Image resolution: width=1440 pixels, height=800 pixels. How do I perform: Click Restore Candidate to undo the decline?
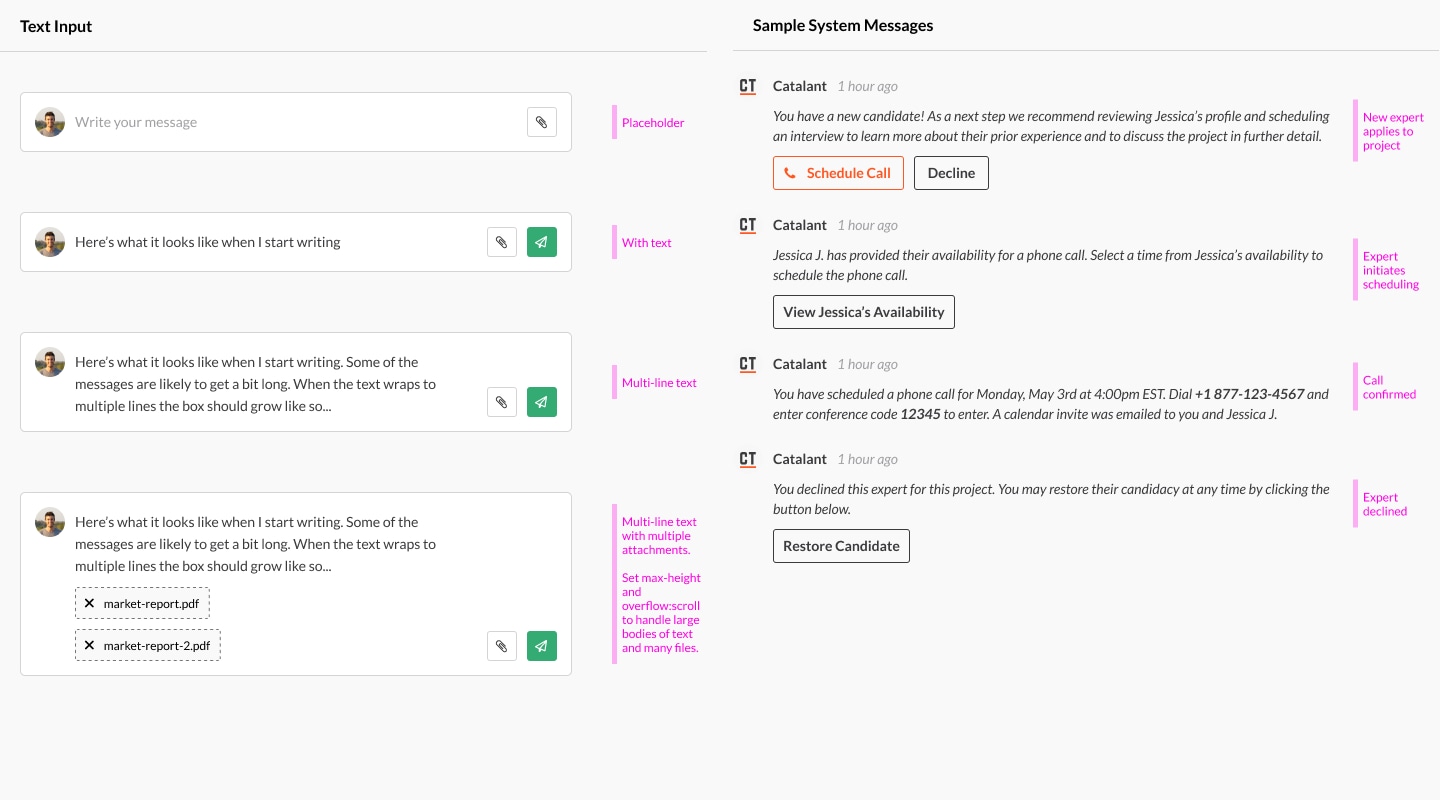point(841,546)
